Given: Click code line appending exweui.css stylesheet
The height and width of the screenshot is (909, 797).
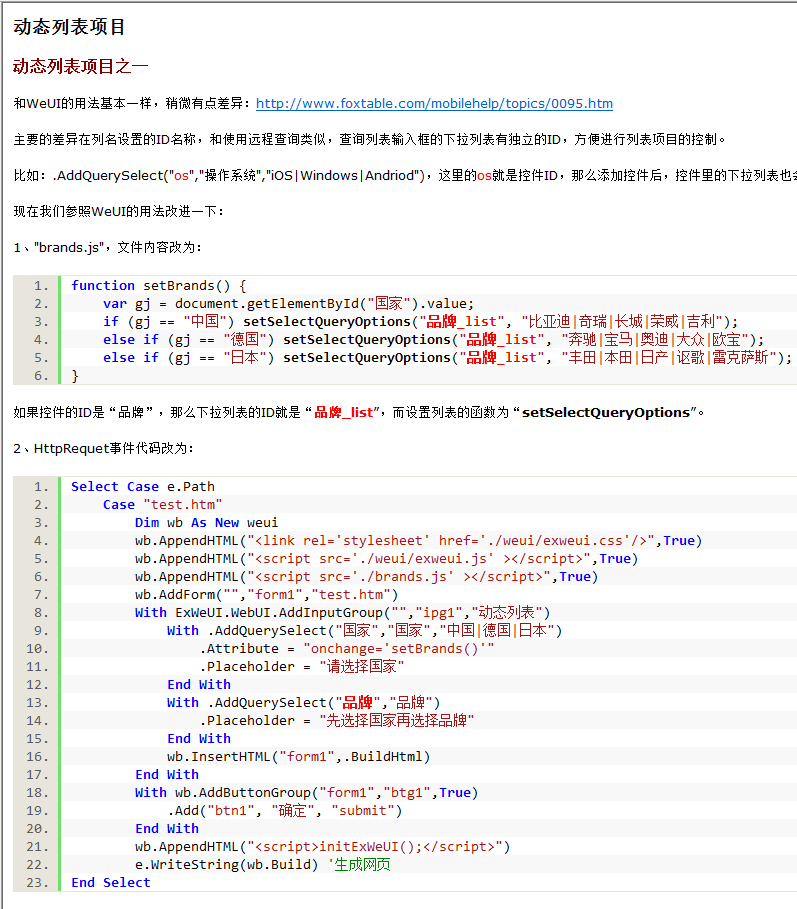Looking at the screenshot, I should [418, 540].
